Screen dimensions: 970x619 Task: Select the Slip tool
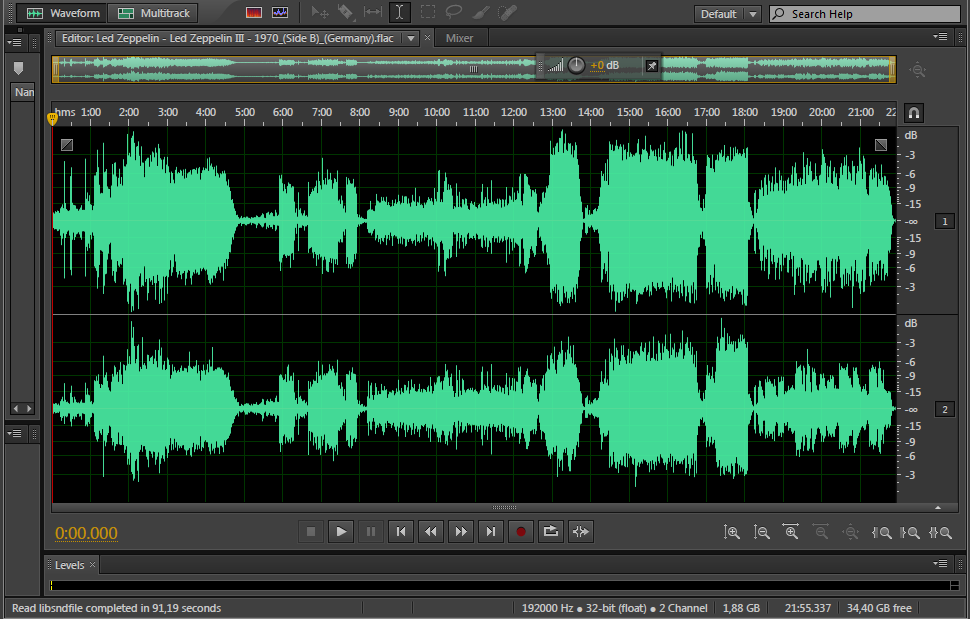tap(372, 12)
